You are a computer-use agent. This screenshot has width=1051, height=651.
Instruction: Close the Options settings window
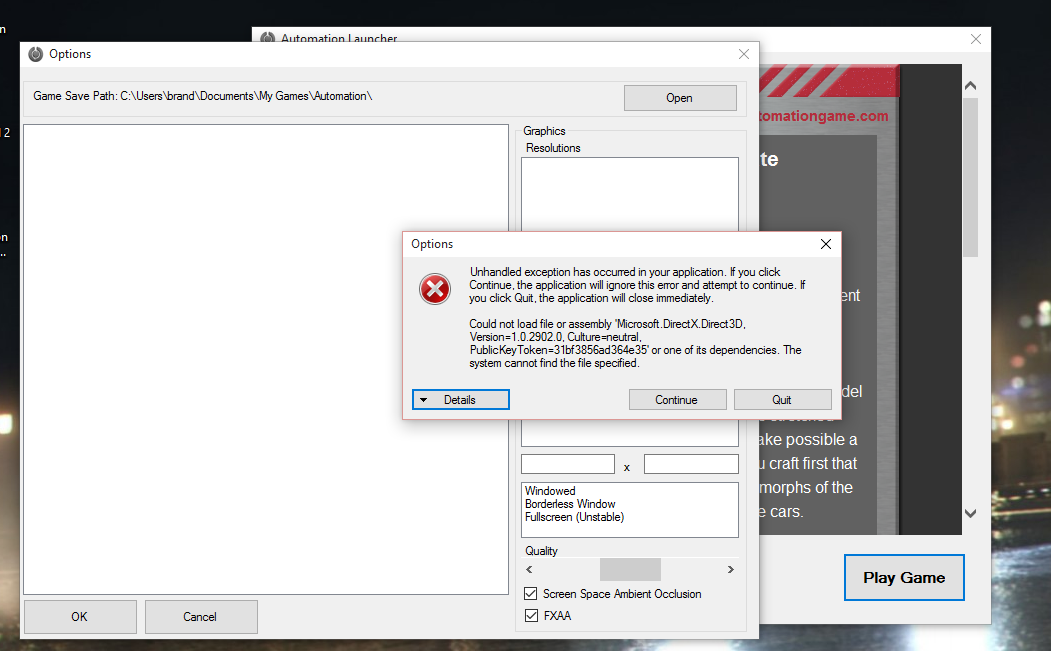(x=743, y=54)
